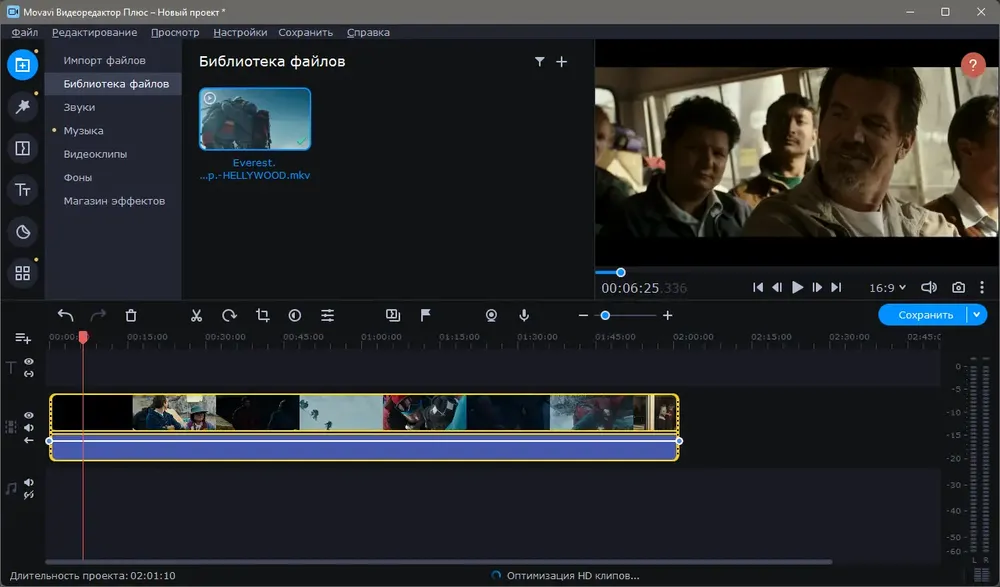Screen dimensions: 1000x587
Task: Open Магазин эффектов section
Action: [114, 201]
